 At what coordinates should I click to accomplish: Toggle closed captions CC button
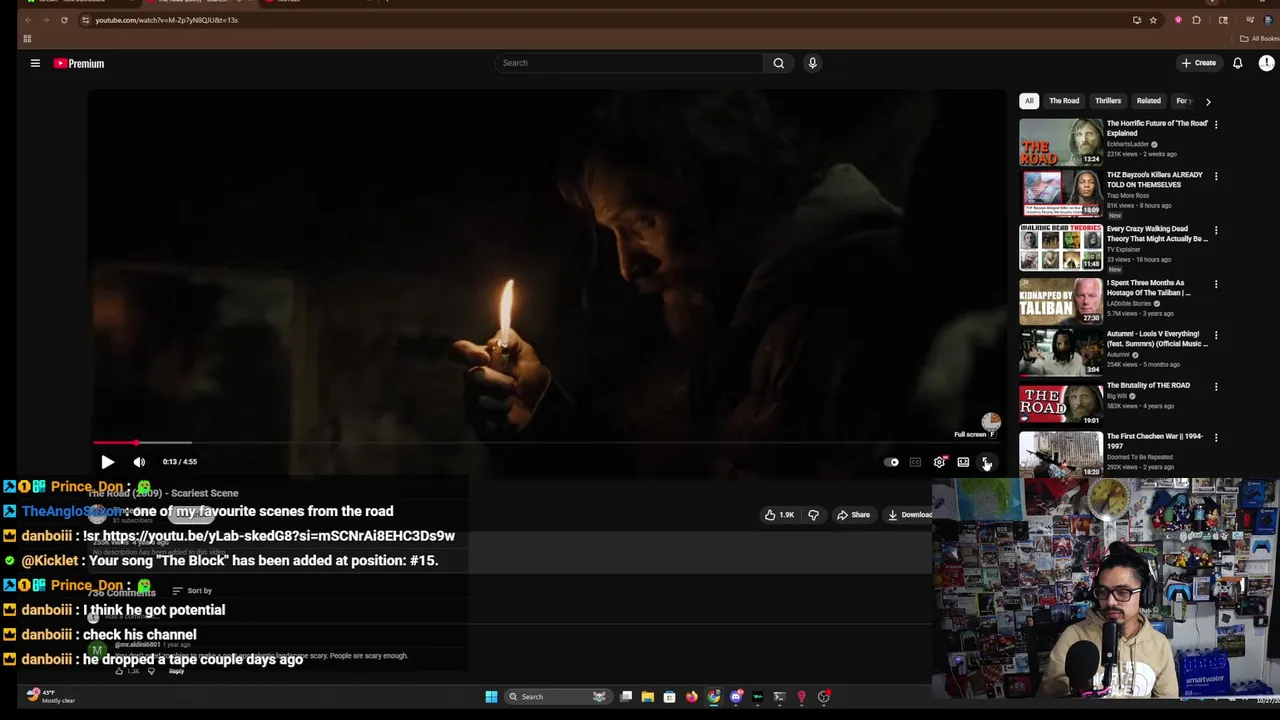click(915, 462)
